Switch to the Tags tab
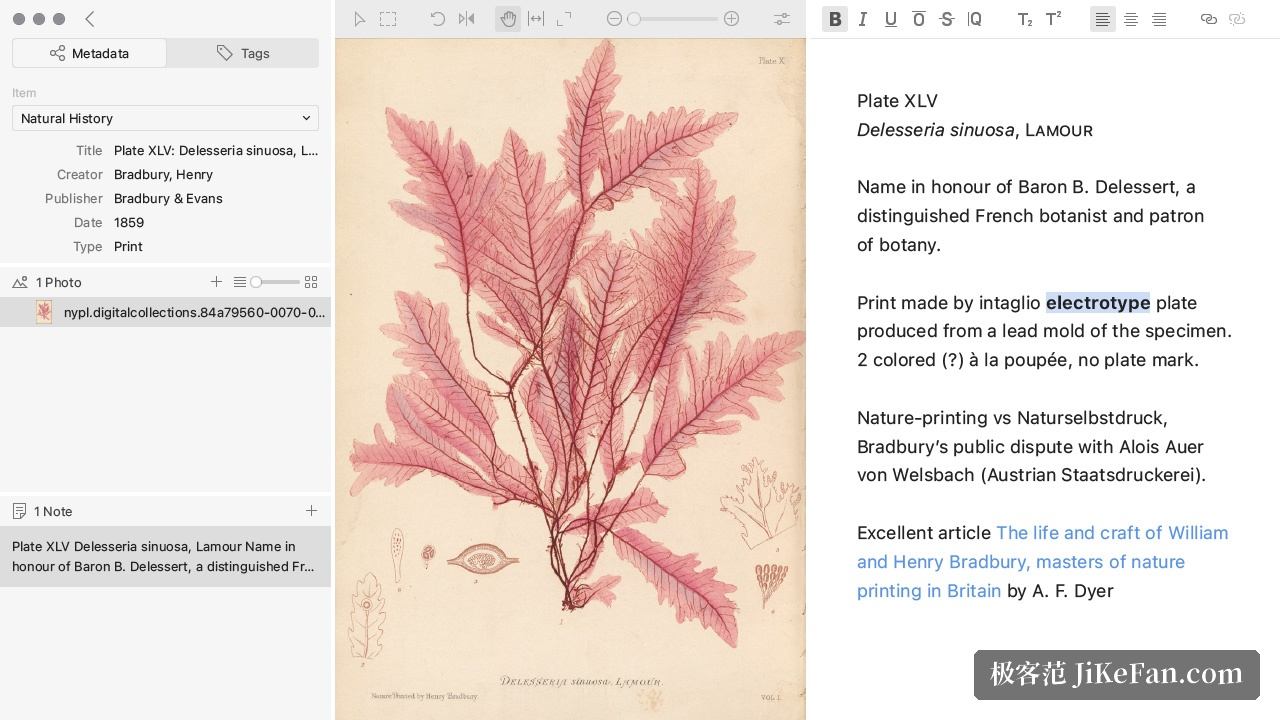 coord(243,53)
